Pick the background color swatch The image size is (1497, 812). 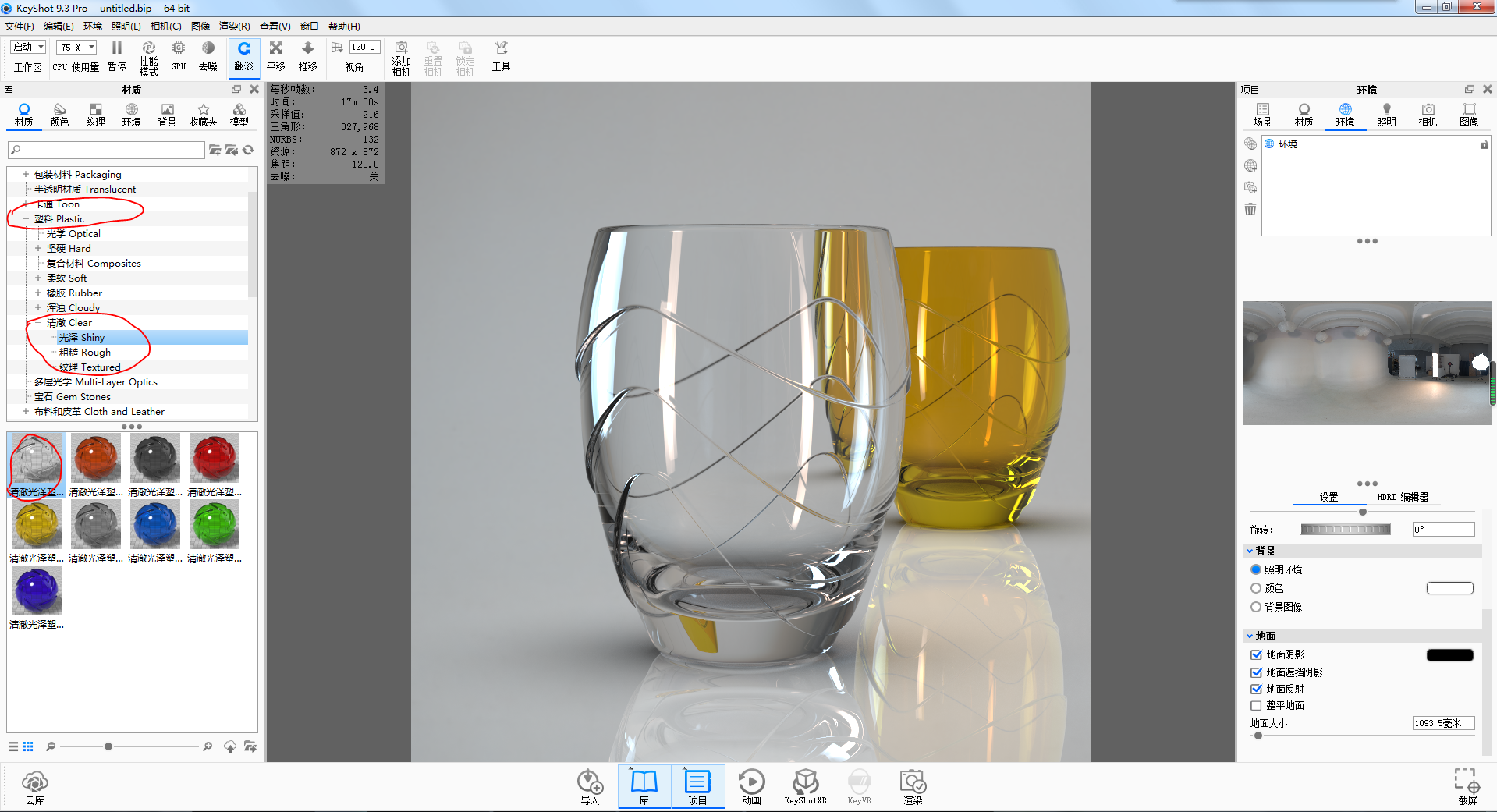coord(1450,588)
